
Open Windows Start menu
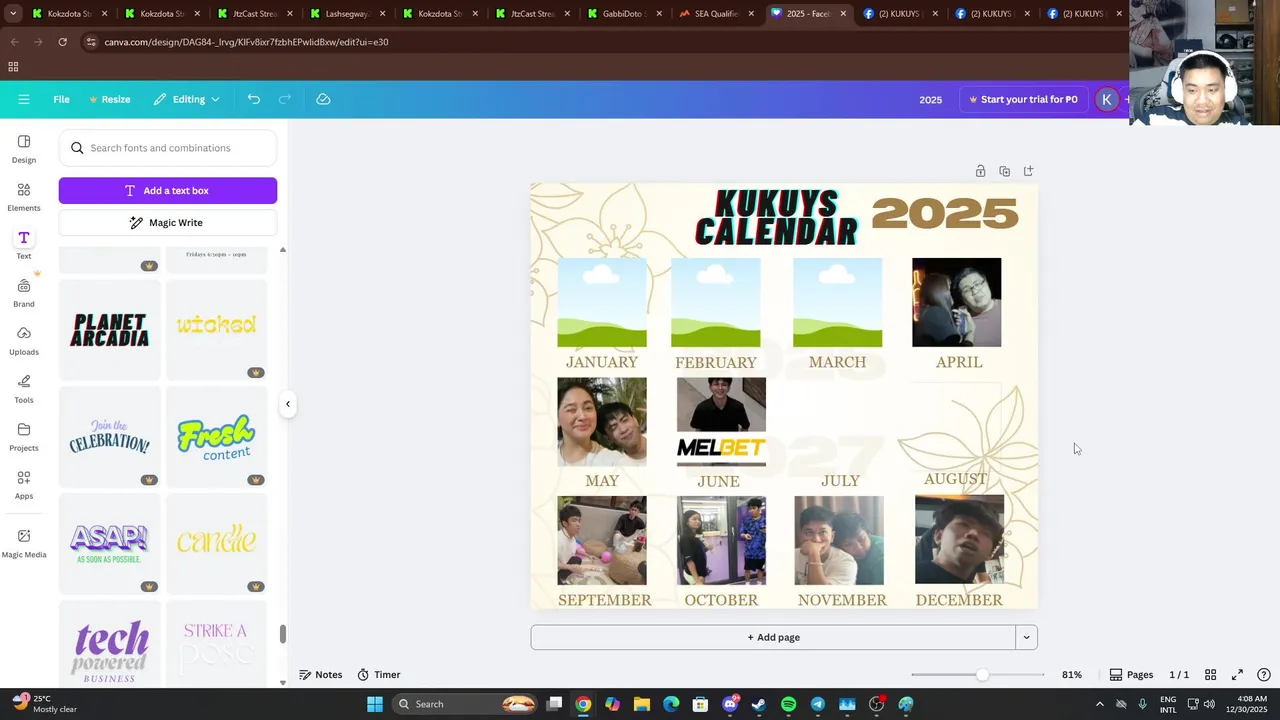[x=375, y=704]
